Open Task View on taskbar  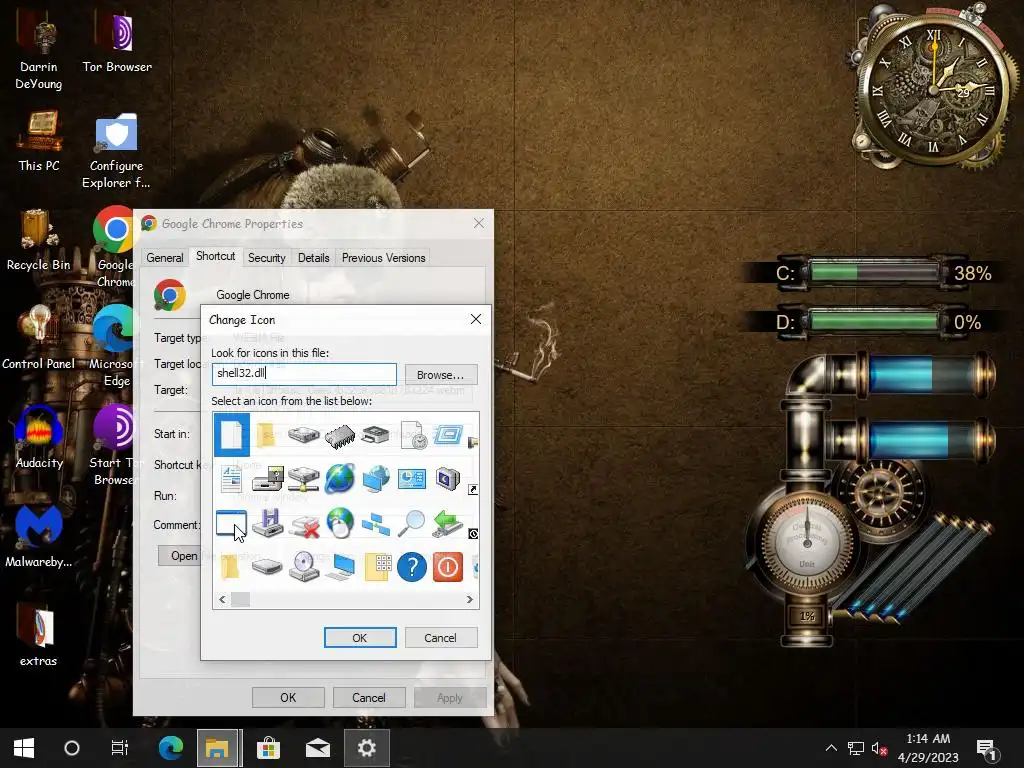pyautogui.click(x=120, y=748)
